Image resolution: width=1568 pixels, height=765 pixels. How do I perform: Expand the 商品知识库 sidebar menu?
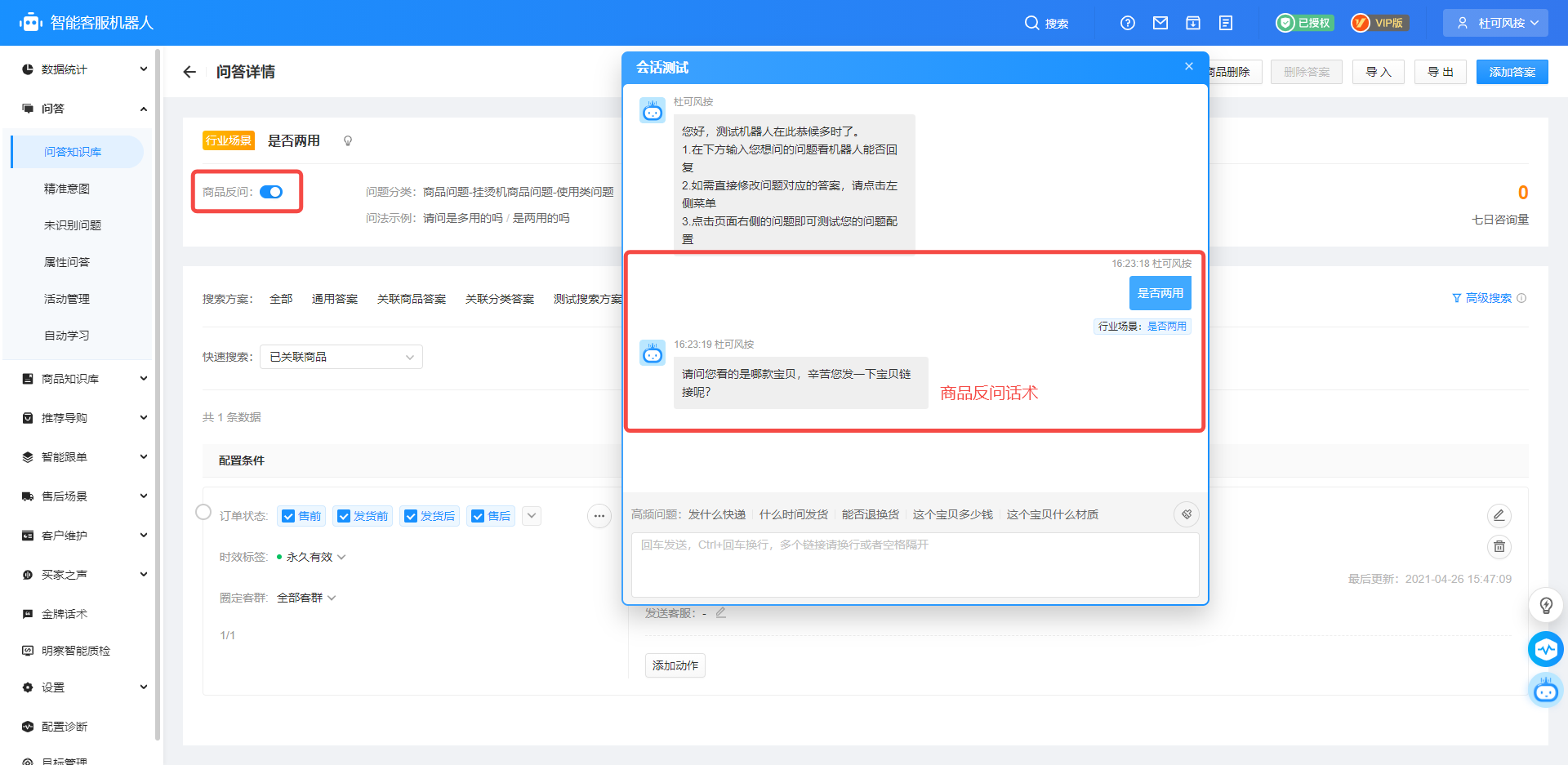coord(85,379)
